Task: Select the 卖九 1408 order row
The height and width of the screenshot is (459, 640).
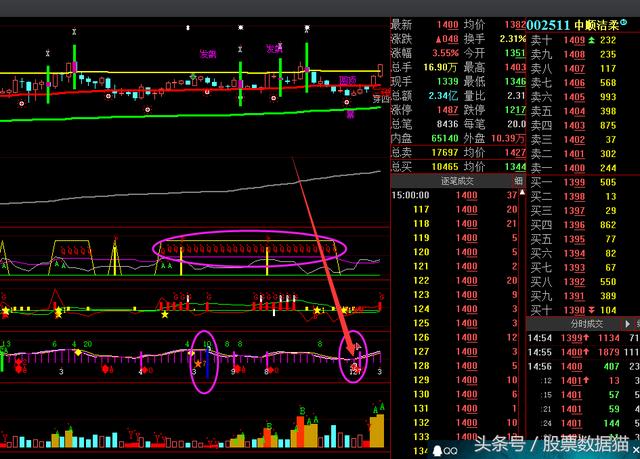Action: [573, 54]
